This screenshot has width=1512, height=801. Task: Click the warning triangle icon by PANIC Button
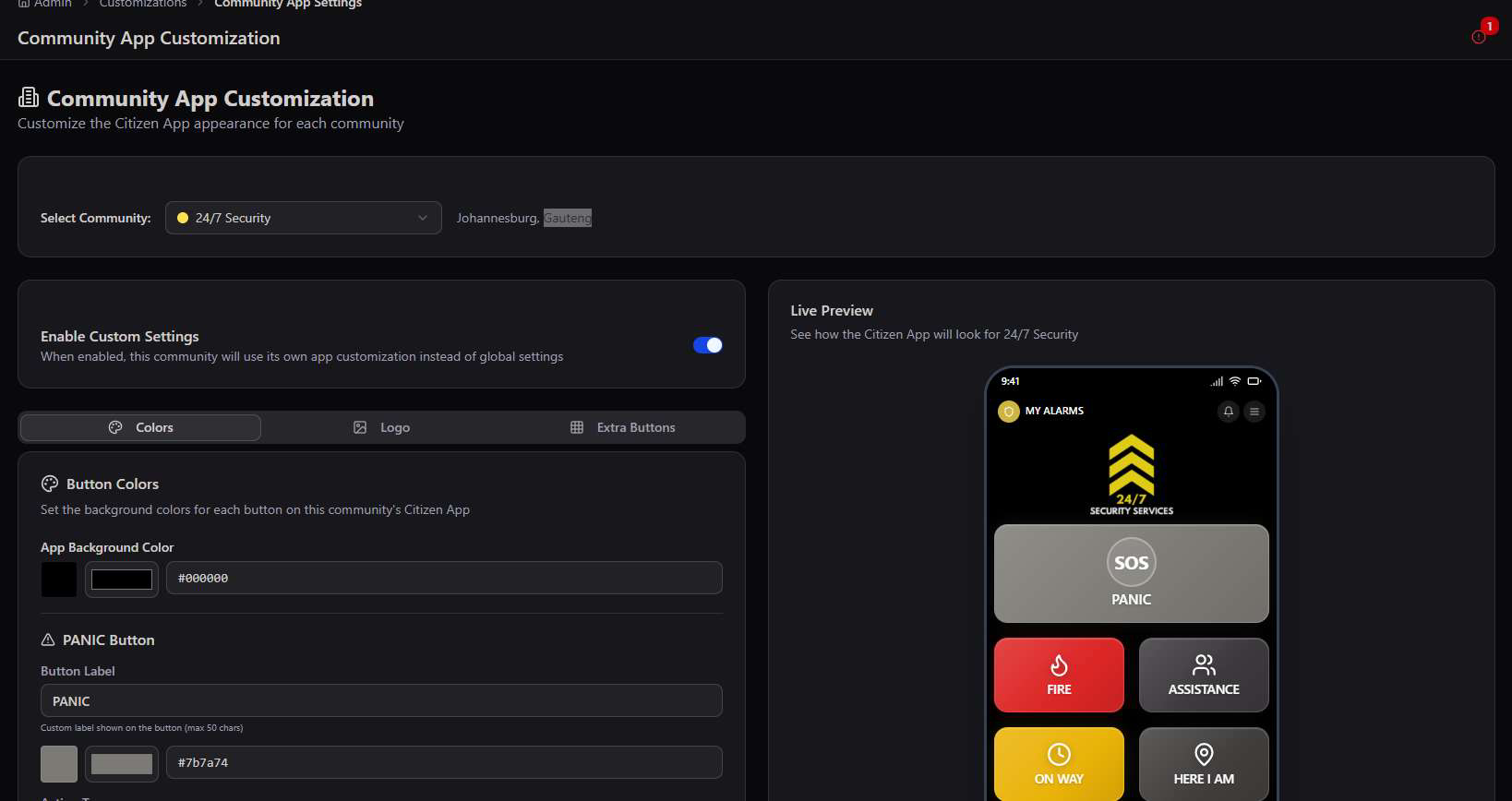[x=48, y=640]
